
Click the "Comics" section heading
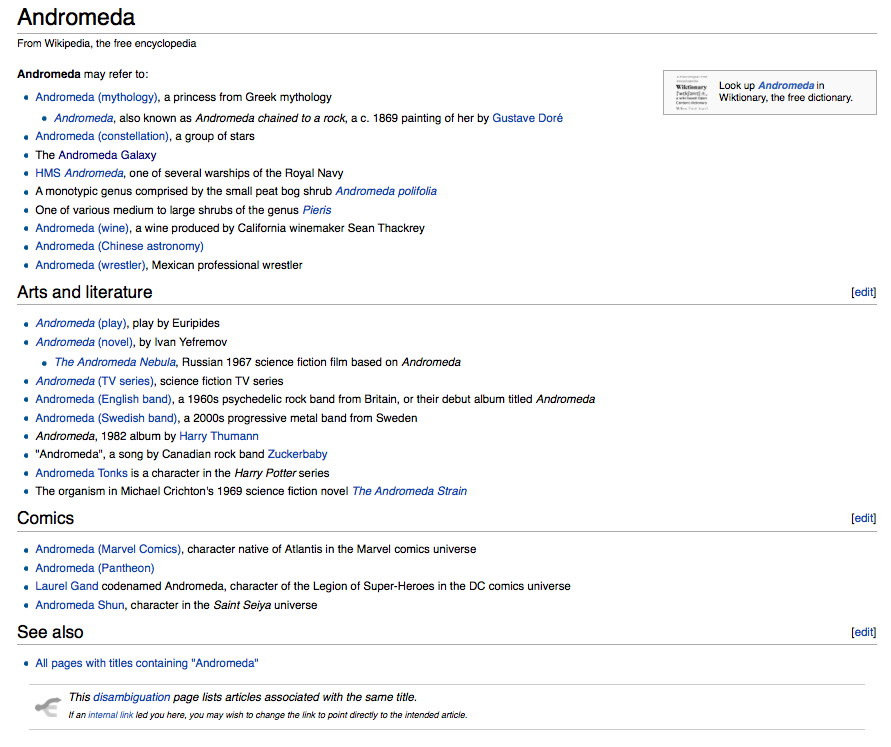pyautogui.click(x=45, y=518)
